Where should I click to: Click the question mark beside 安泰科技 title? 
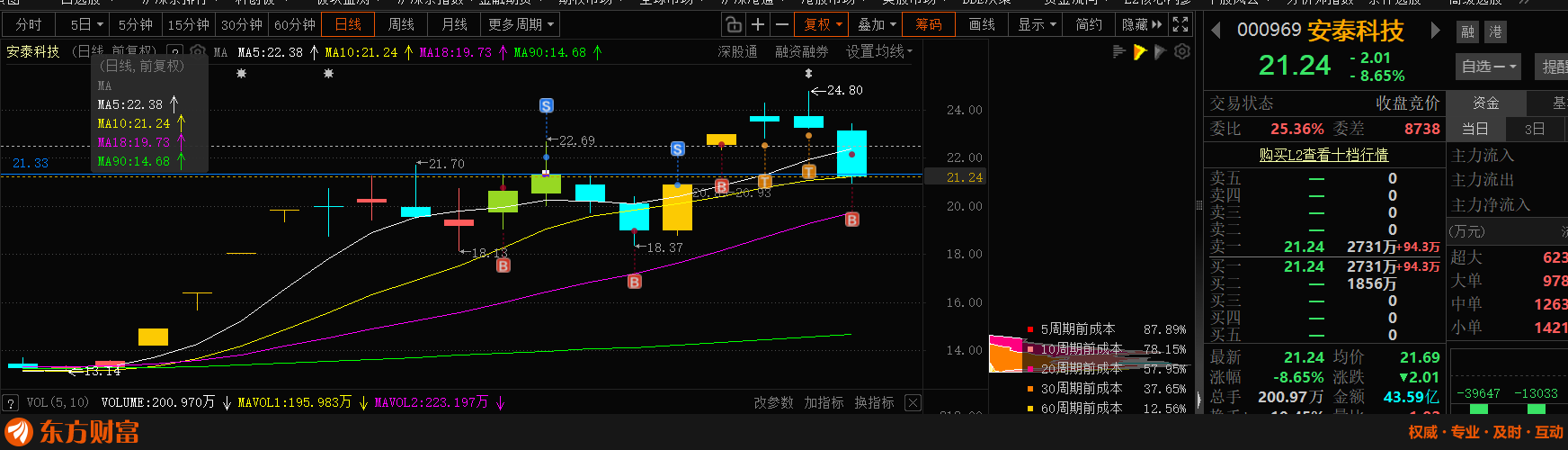click(x=175, y=52)
